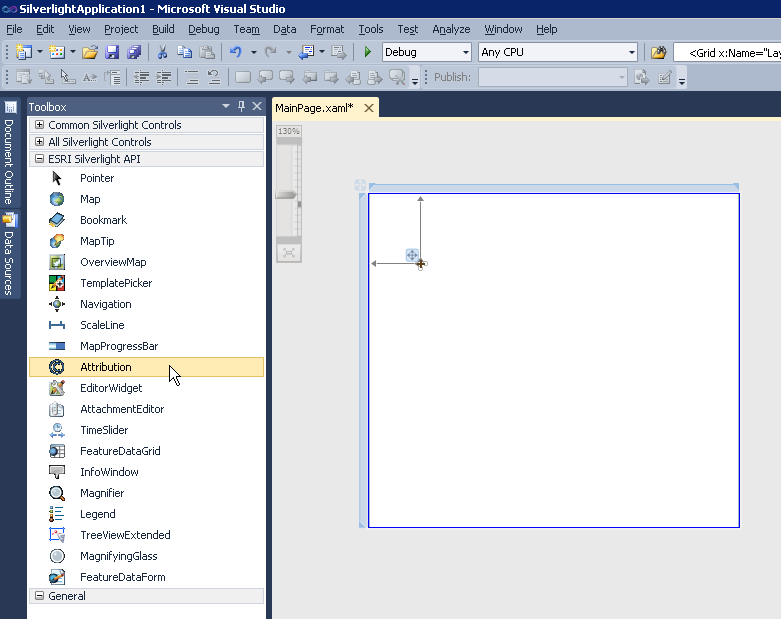Click the Add New Item toolbar icon
Viewport: 781px width, 619px height.
click(x=57, y=52)
